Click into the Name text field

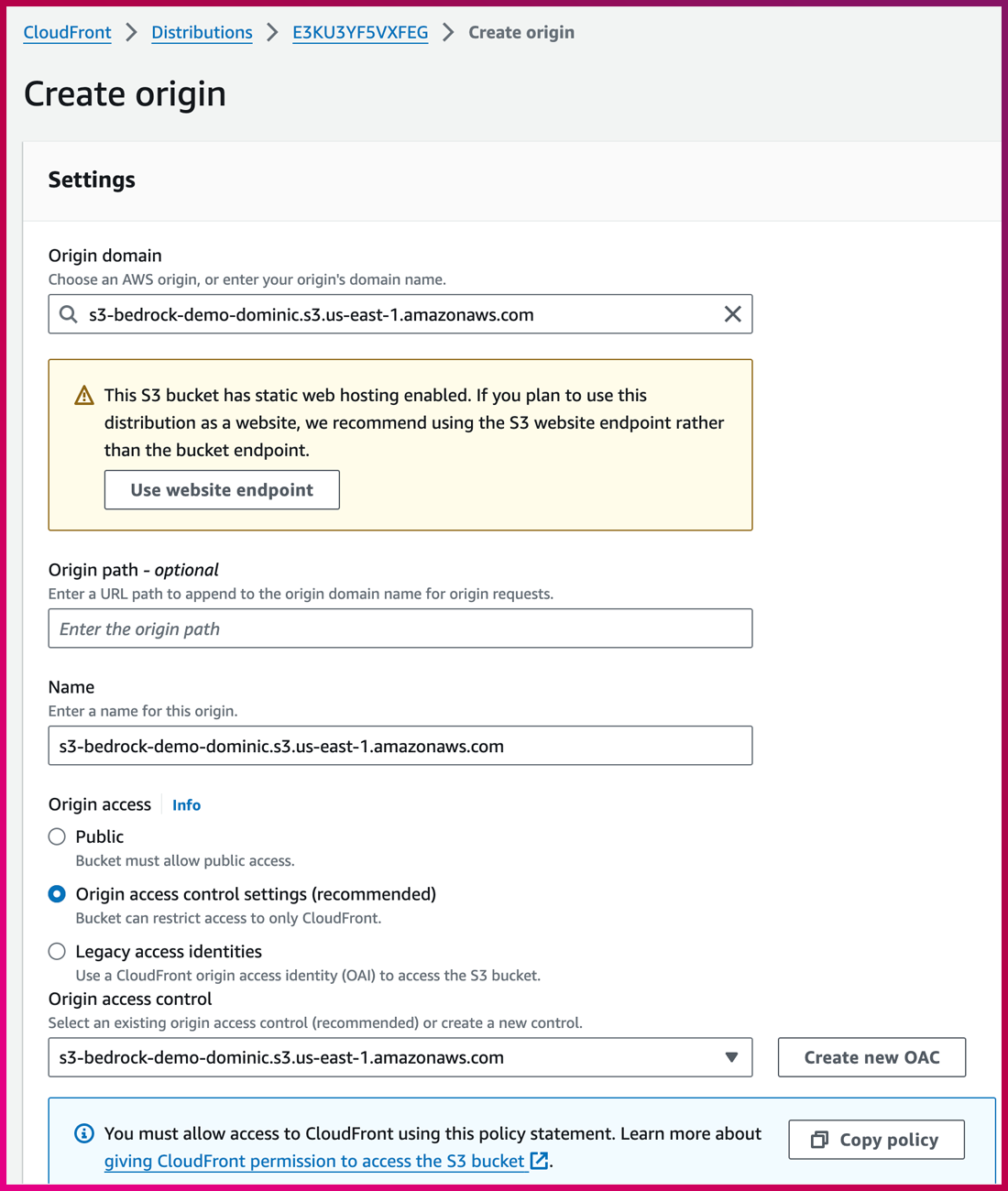coord(400,747)
